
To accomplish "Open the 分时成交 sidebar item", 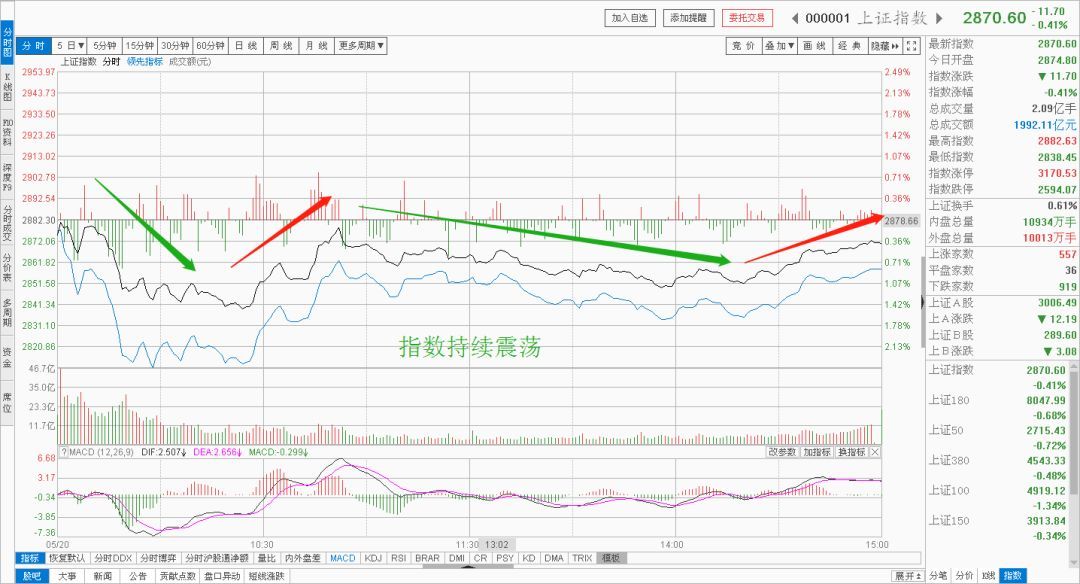I will (7, 222).
